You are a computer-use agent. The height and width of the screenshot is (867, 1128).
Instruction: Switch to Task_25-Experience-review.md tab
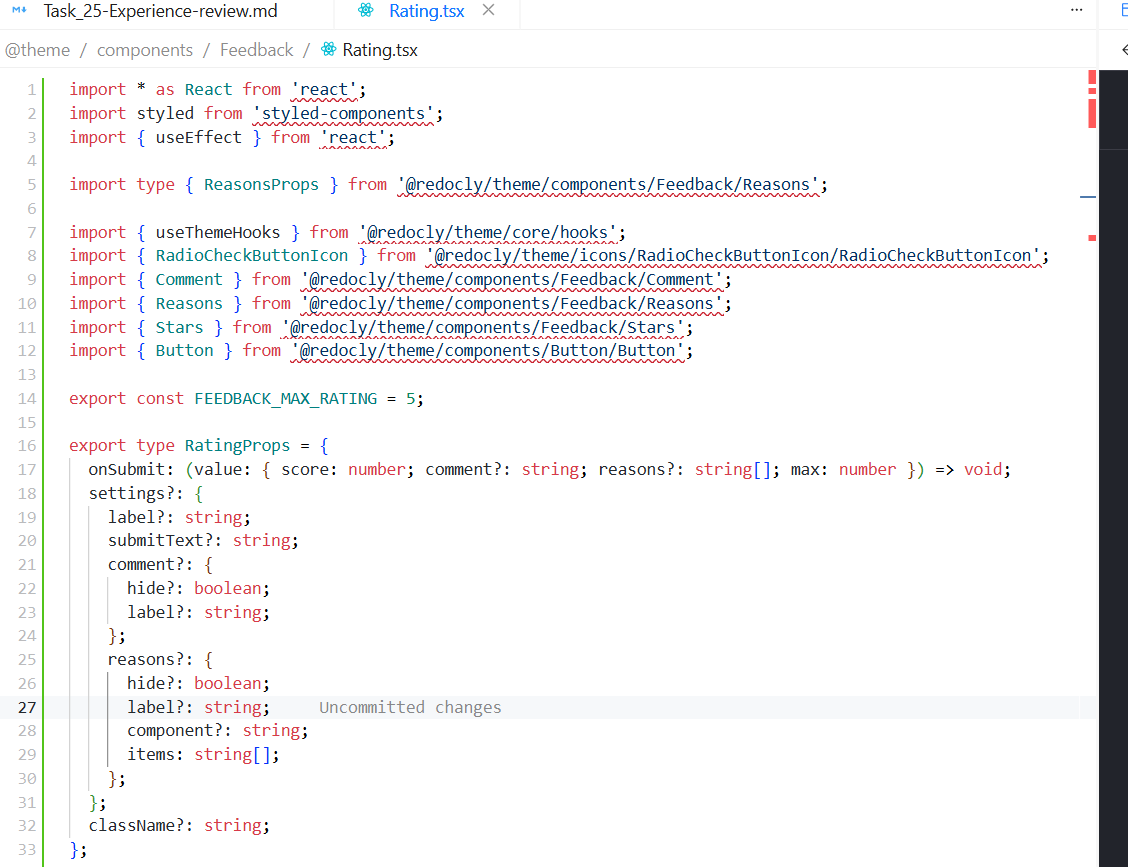[x=160, y=12]
